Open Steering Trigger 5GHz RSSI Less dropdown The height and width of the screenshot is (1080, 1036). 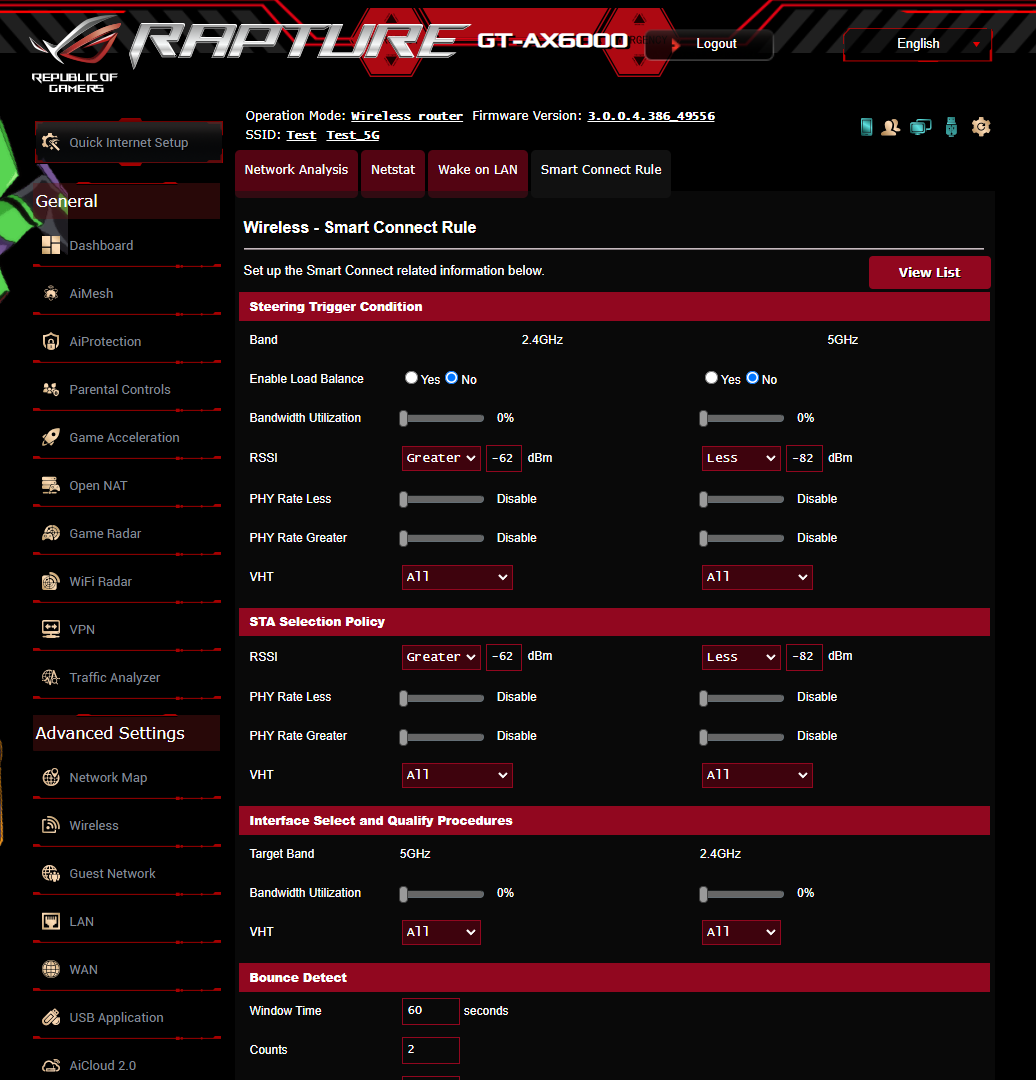click(x=741, y=458)
